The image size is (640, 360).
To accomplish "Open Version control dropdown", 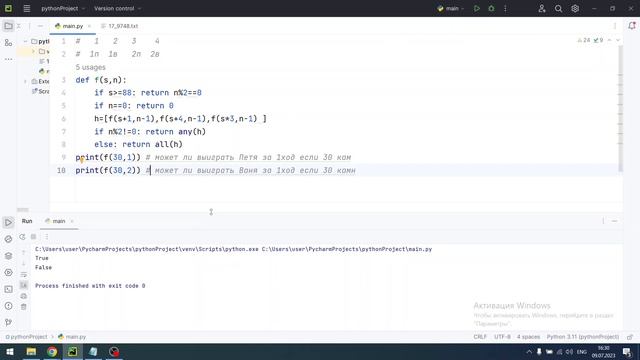I will pyautogui.click(x=118, y=8).
